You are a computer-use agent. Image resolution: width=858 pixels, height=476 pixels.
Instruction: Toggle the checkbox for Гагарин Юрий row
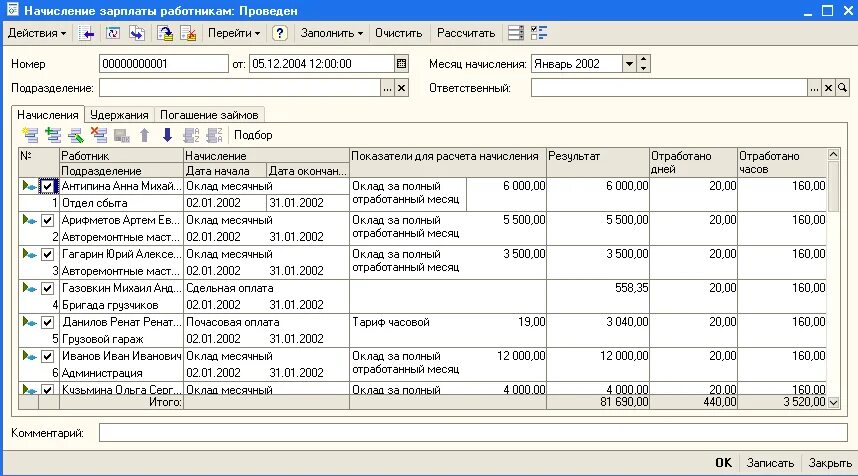coord(48,254)
